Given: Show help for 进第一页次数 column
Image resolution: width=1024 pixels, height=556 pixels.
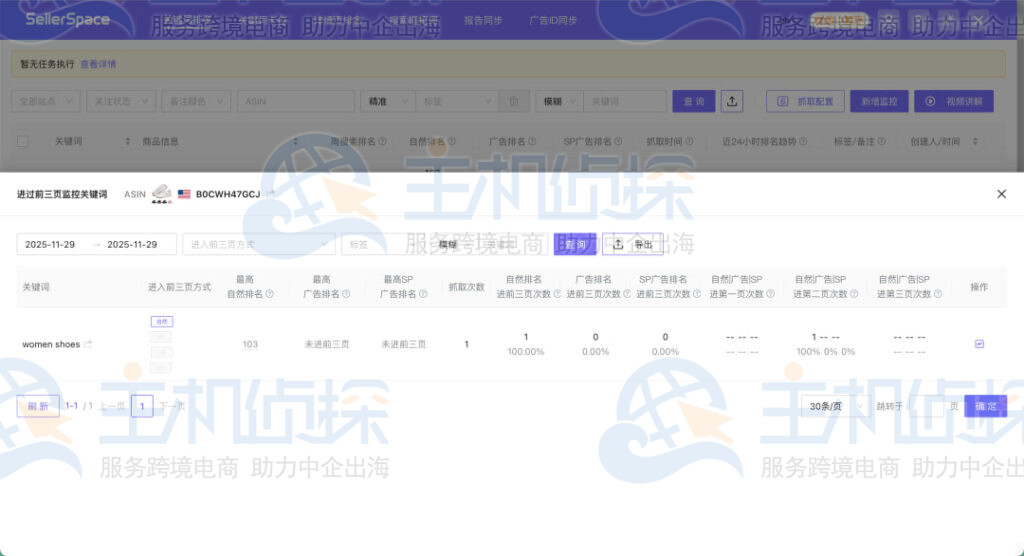Looking at the screenshot, I should click(771, 294).
